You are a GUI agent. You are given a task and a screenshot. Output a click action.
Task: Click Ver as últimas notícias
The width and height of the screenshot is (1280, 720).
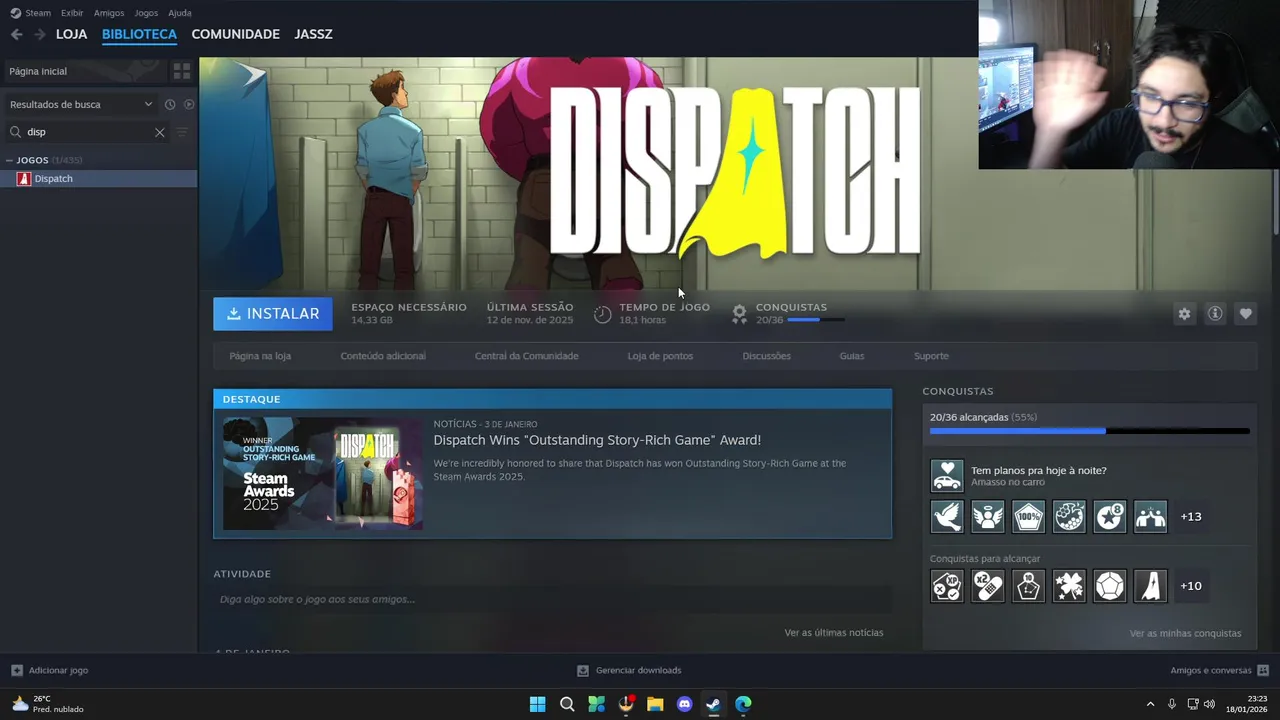click(x=834, y=633)
